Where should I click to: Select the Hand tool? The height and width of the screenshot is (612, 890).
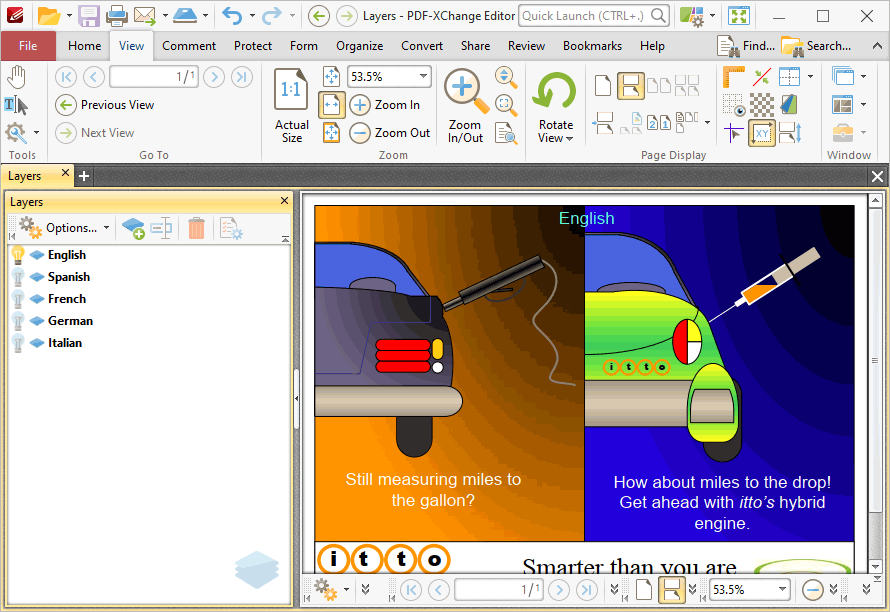17,77
